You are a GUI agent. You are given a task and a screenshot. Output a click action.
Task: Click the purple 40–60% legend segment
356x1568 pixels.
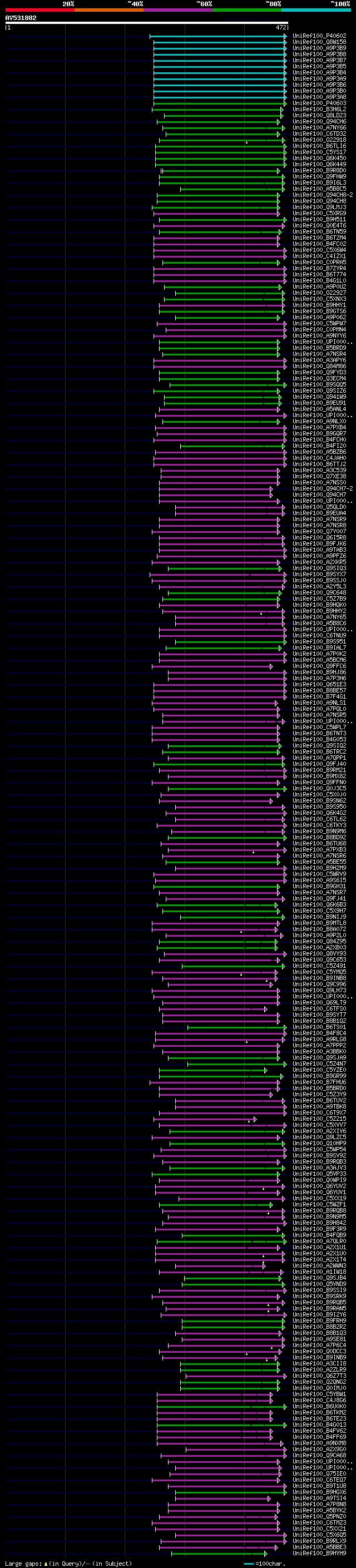pos(179,11)
